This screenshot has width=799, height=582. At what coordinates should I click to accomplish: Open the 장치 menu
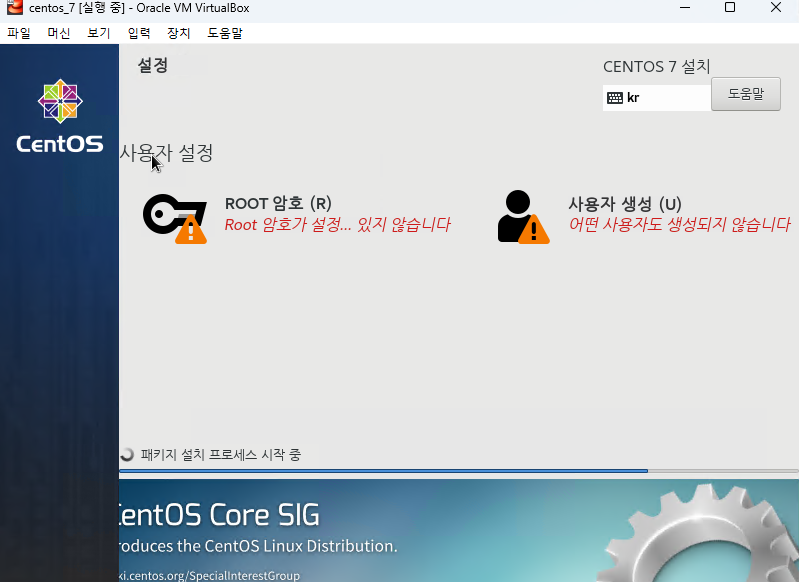(x=178, y=33)
